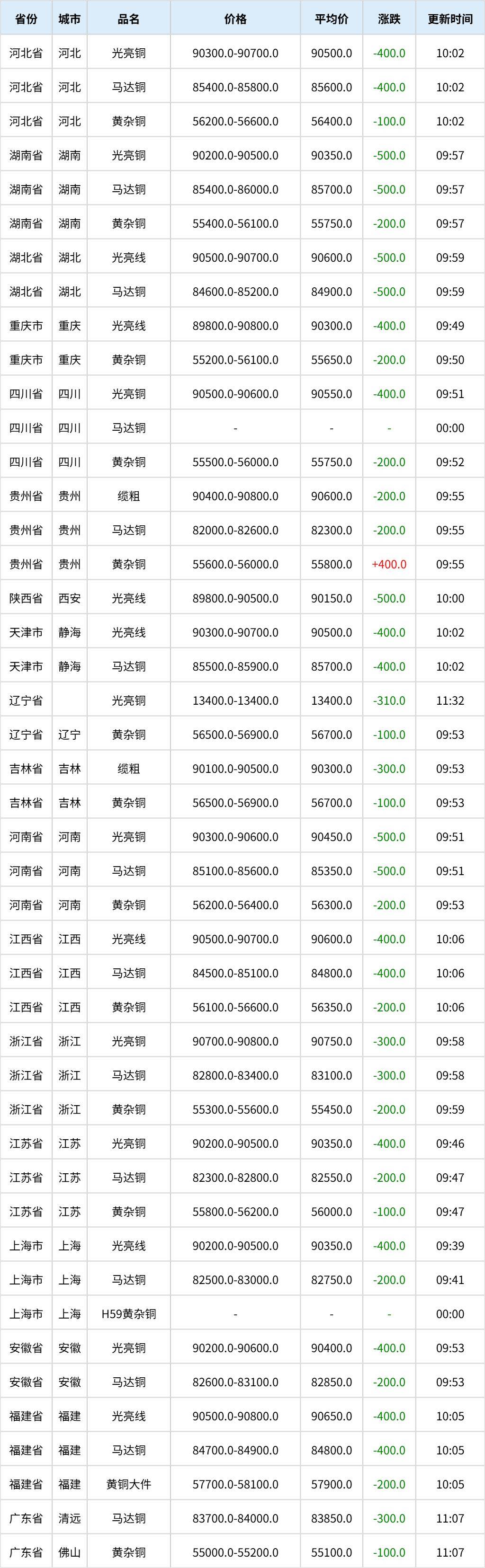Select the 55100.0 average price cell

pyautogui.click(x=332, y=1553)
